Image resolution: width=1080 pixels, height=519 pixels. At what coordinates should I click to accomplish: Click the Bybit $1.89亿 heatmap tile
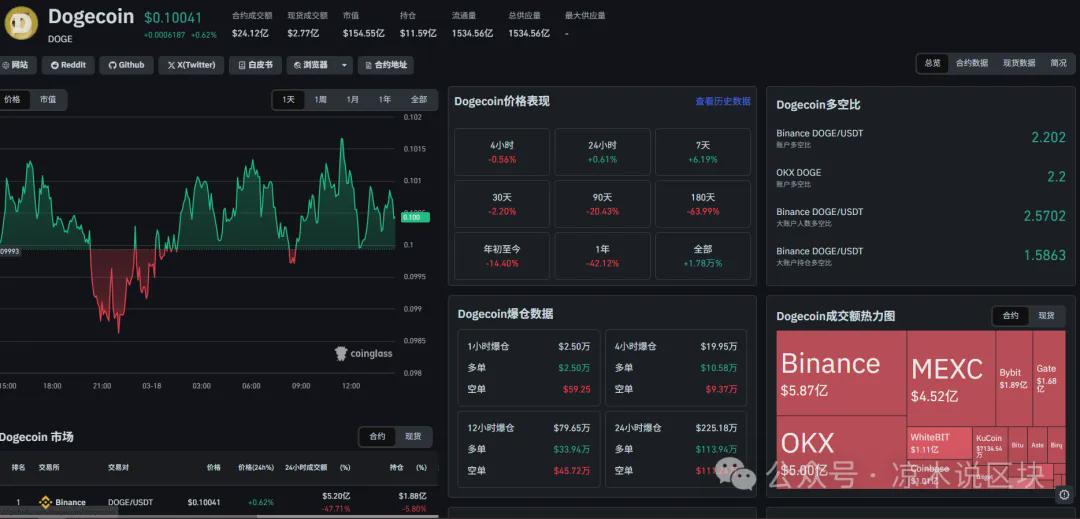pos(1014,379)
